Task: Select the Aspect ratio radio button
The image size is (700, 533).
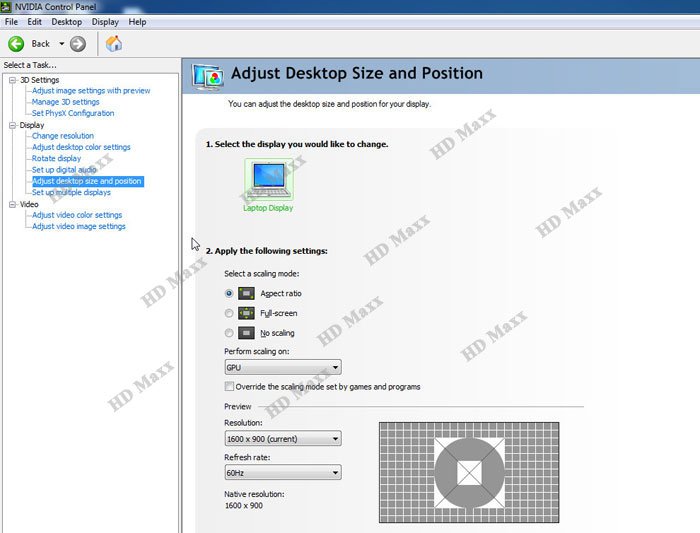Action: (229, 293)
